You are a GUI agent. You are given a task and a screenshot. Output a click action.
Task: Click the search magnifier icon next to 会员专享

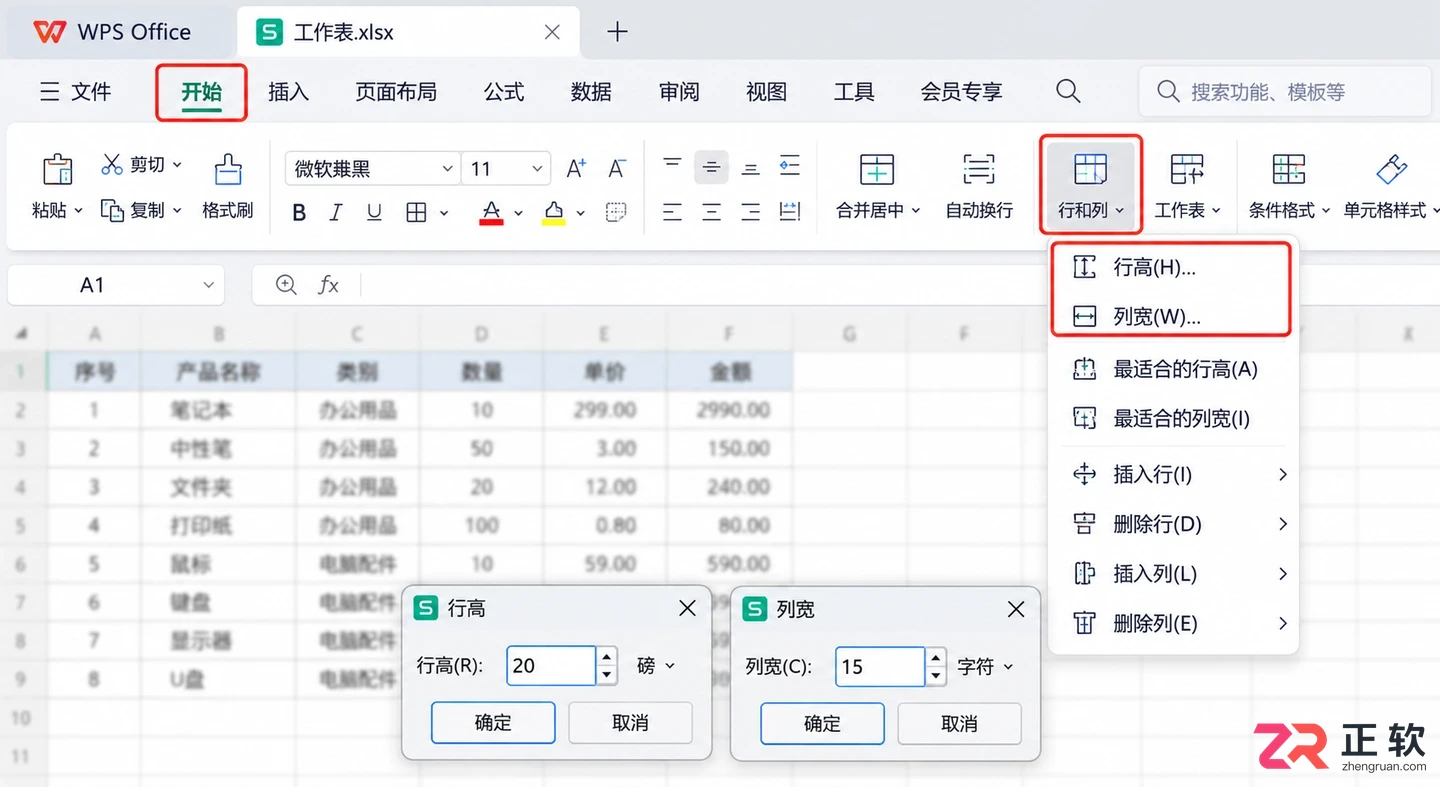[x=1068, y=92]
